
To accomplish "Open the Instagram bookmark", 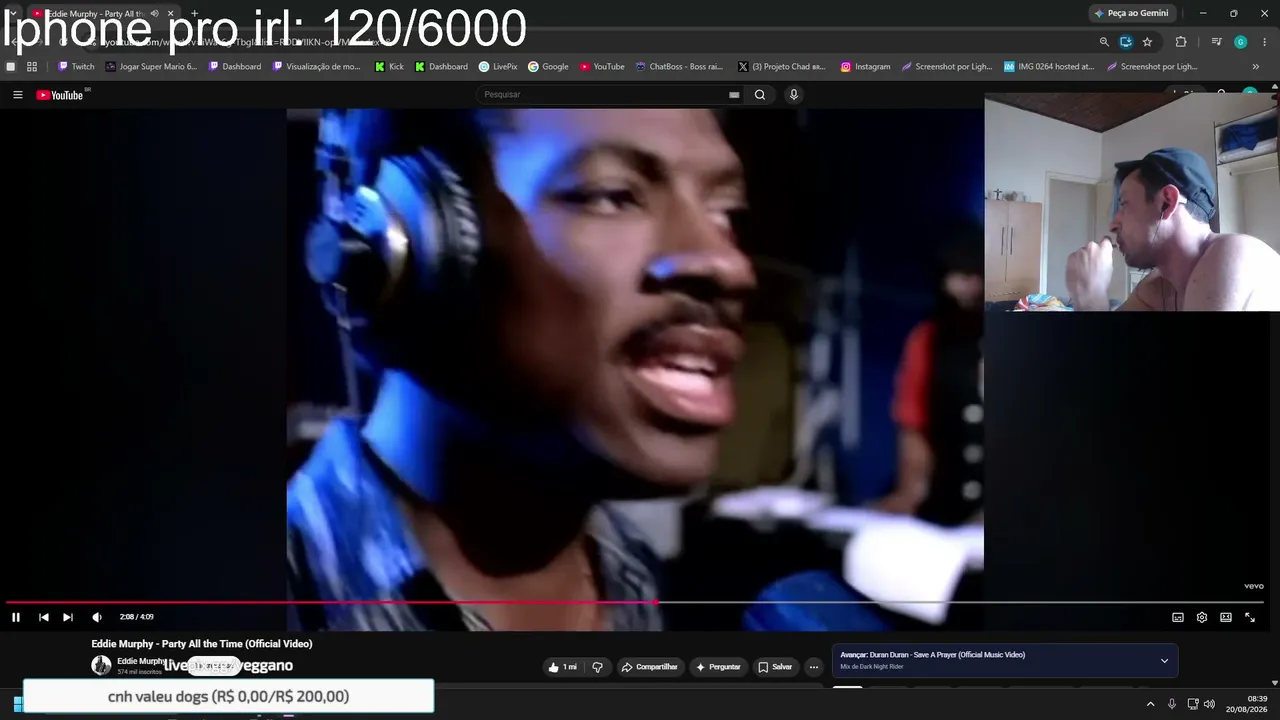I will [x=865, y=67].
